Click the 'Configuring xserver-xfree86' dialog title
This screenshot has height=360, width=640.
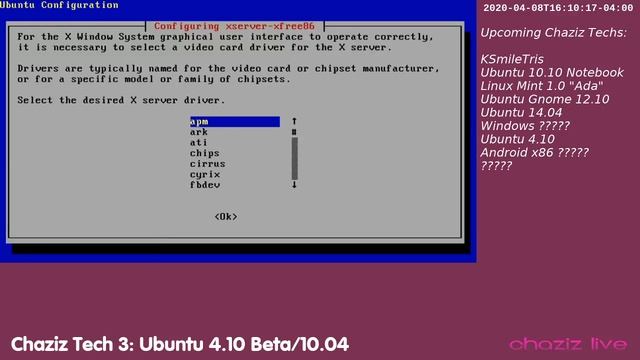click(x=234, y=26)
